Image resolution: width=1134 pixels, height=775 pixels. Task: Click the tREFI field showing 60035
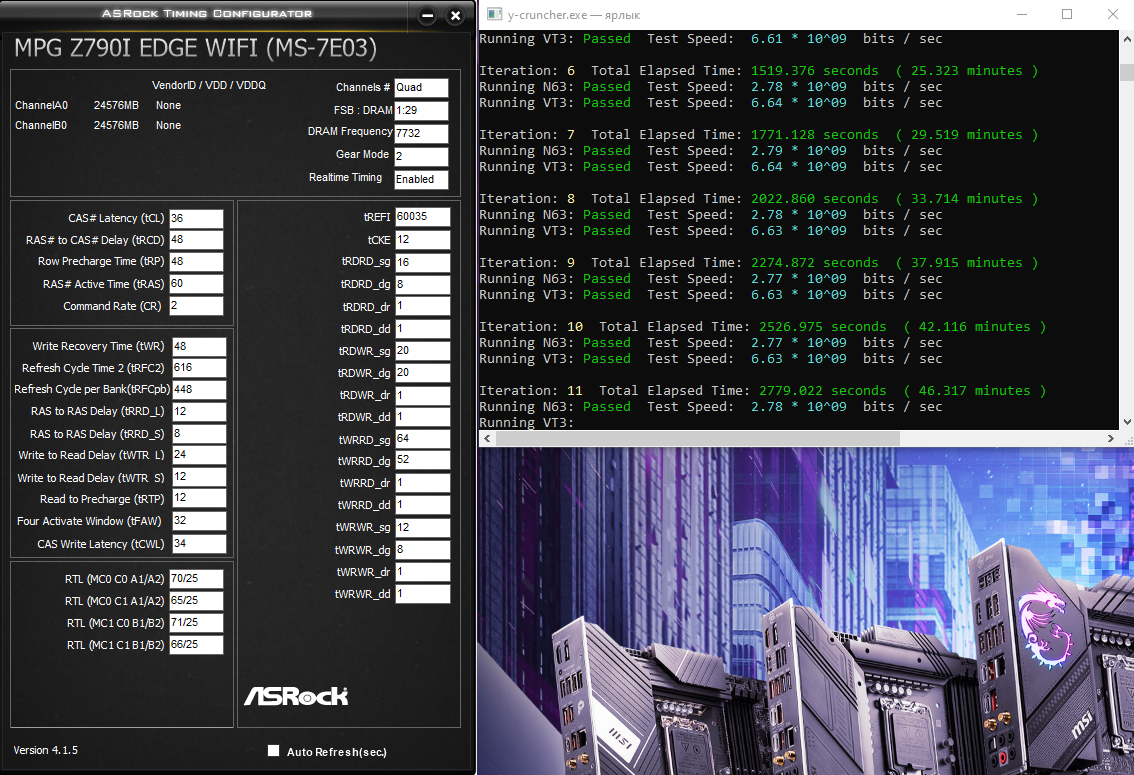pyautogui.click(x=422, y=217)
